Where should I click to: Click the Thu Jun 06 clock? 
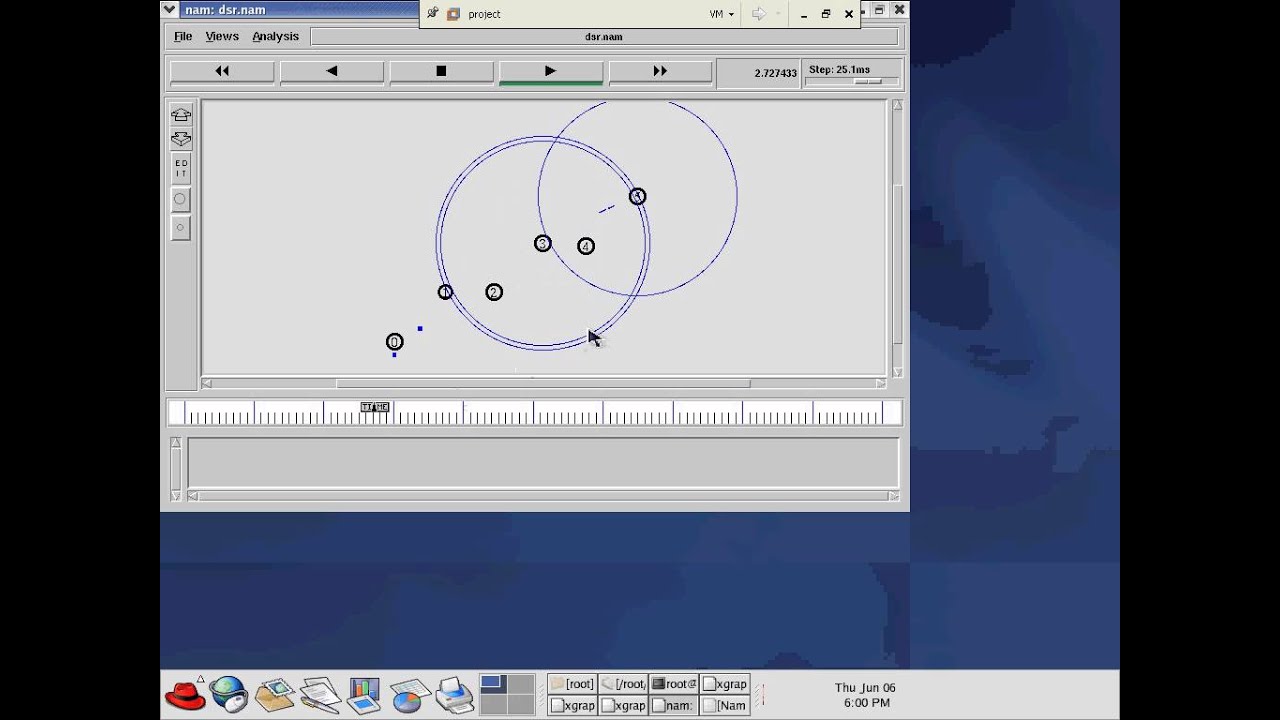pos(866,695)
